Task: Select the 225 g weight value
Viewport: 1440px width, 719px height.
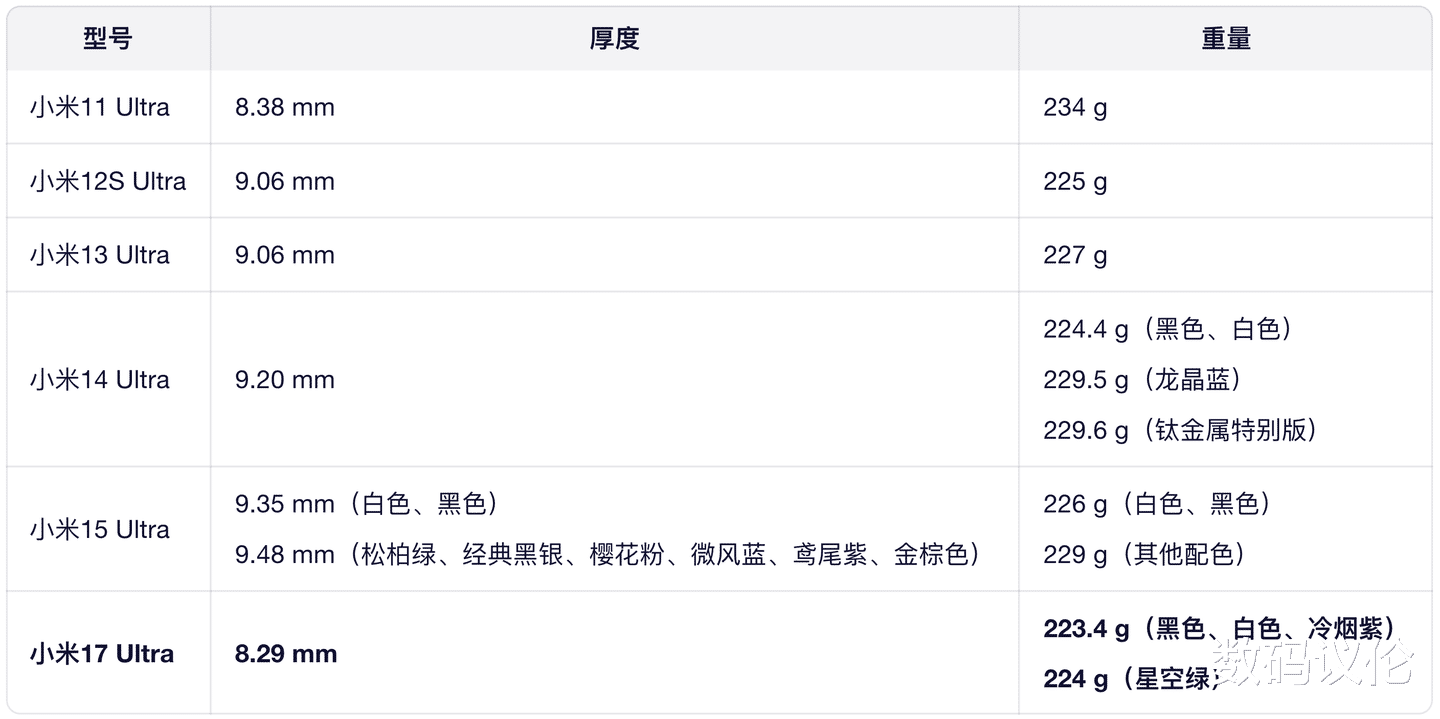Action: tap(1075, 181)
